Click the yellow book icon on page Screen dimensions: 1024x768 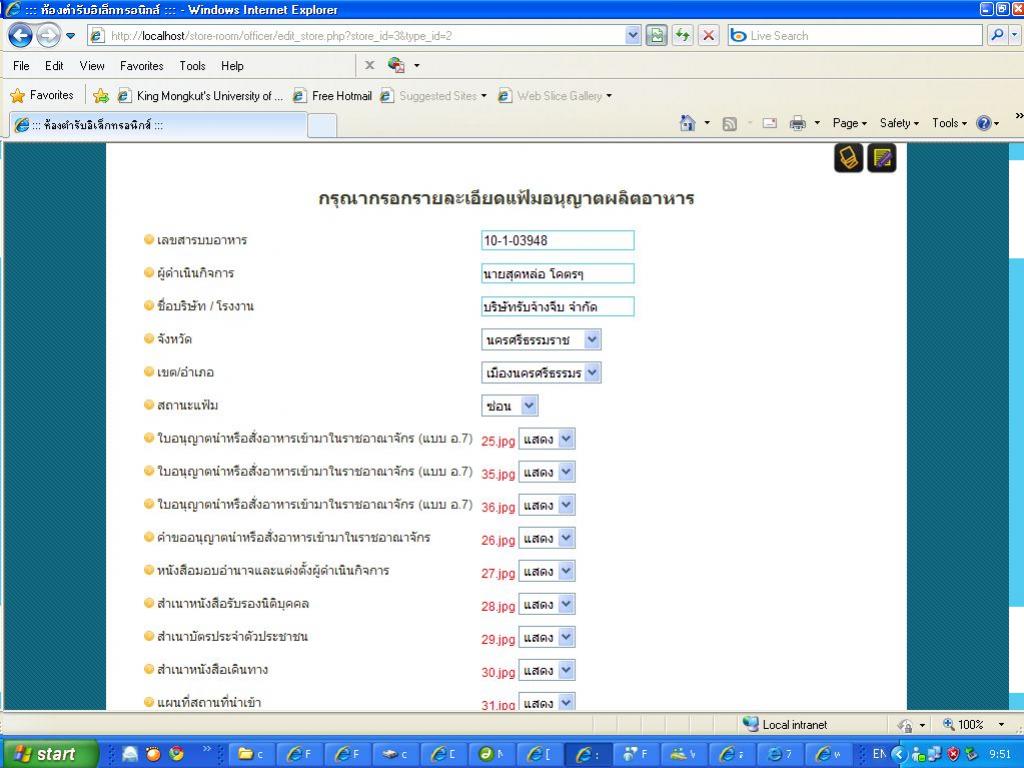[x=848, y=158]
